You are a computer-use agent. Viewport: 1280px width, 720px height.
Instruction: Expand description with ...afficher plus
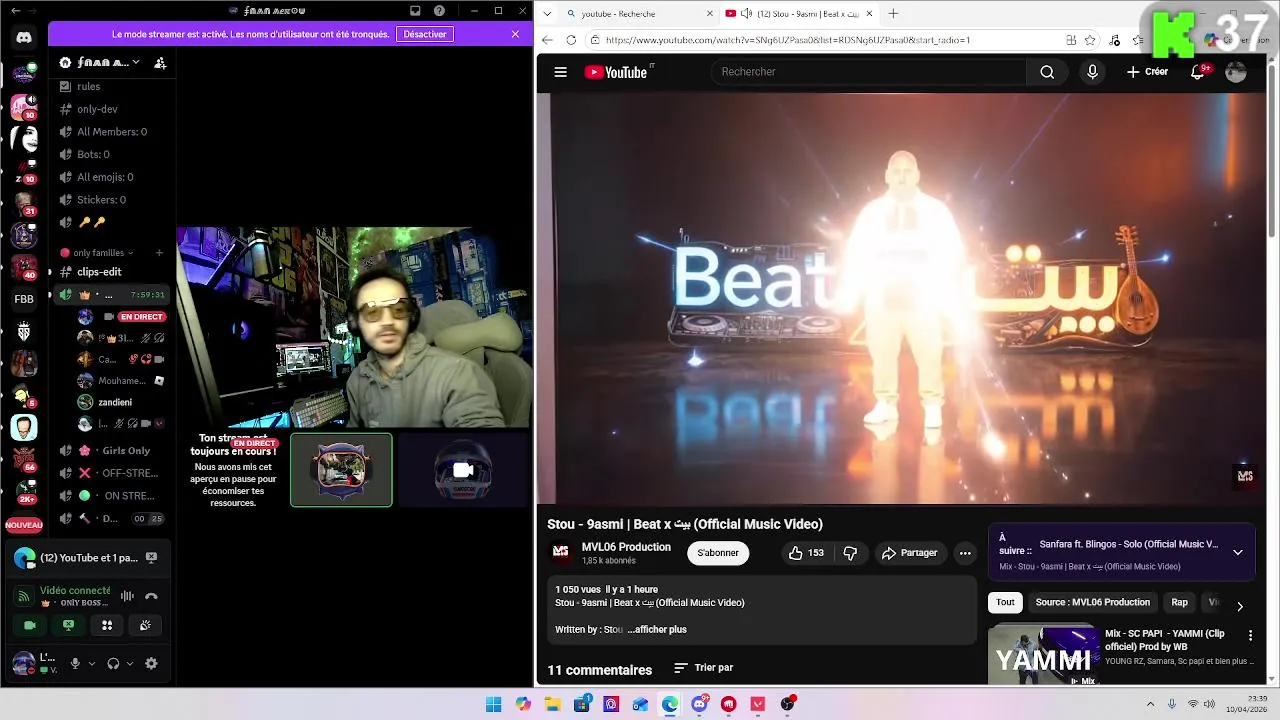point(658,630)
